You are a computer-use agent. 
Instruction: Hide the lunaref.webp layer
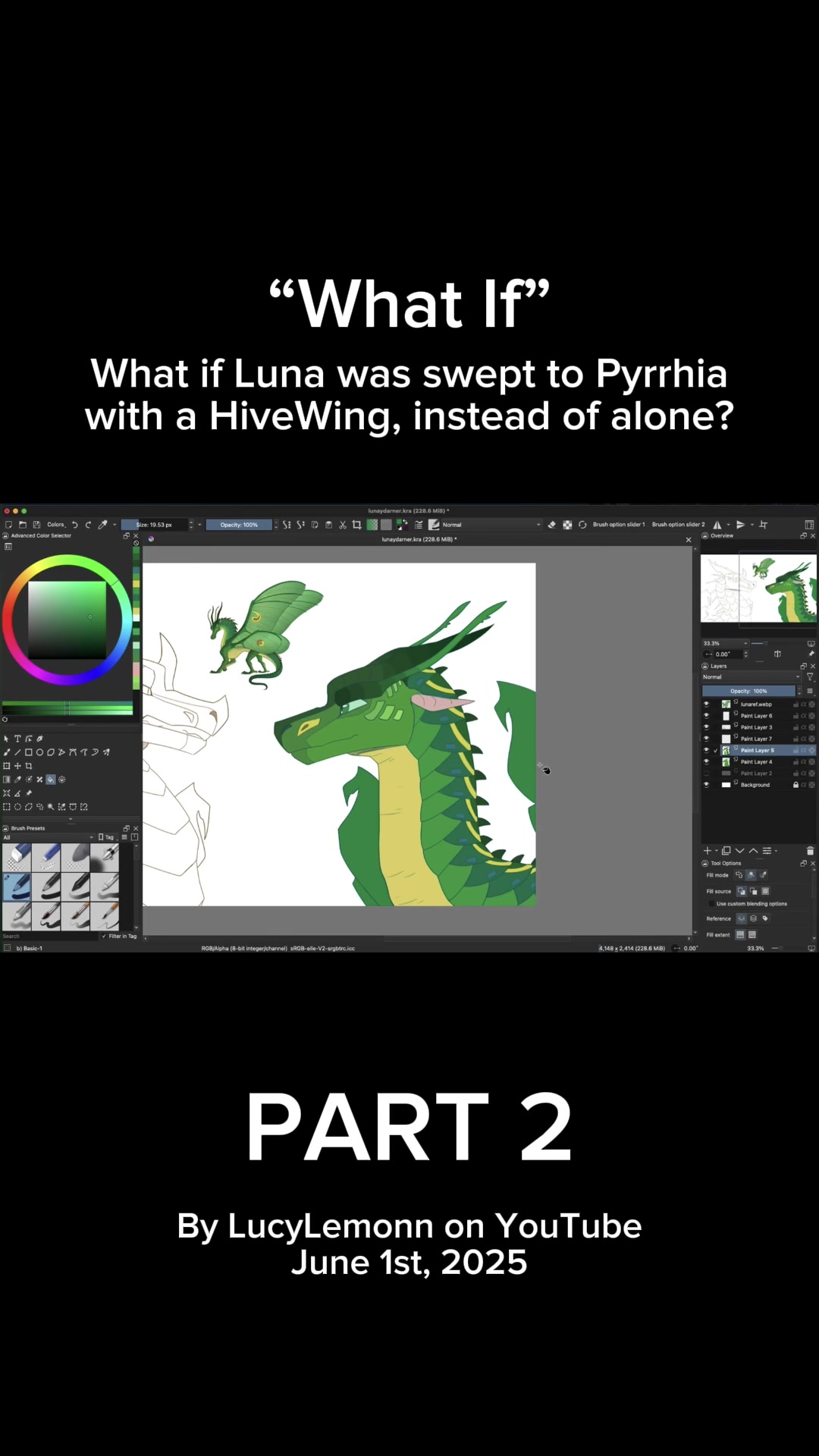[707, 704]
